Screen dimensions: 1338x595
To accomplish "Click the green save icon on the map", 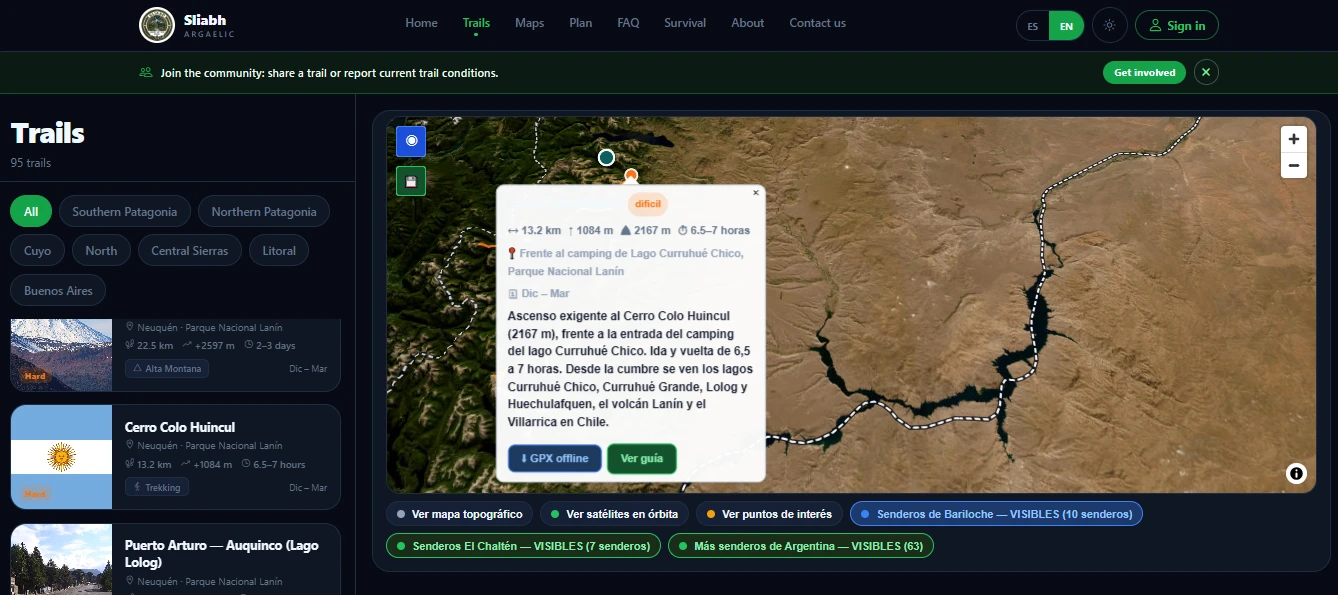I will pyautogui.click(x=411, y=181).
